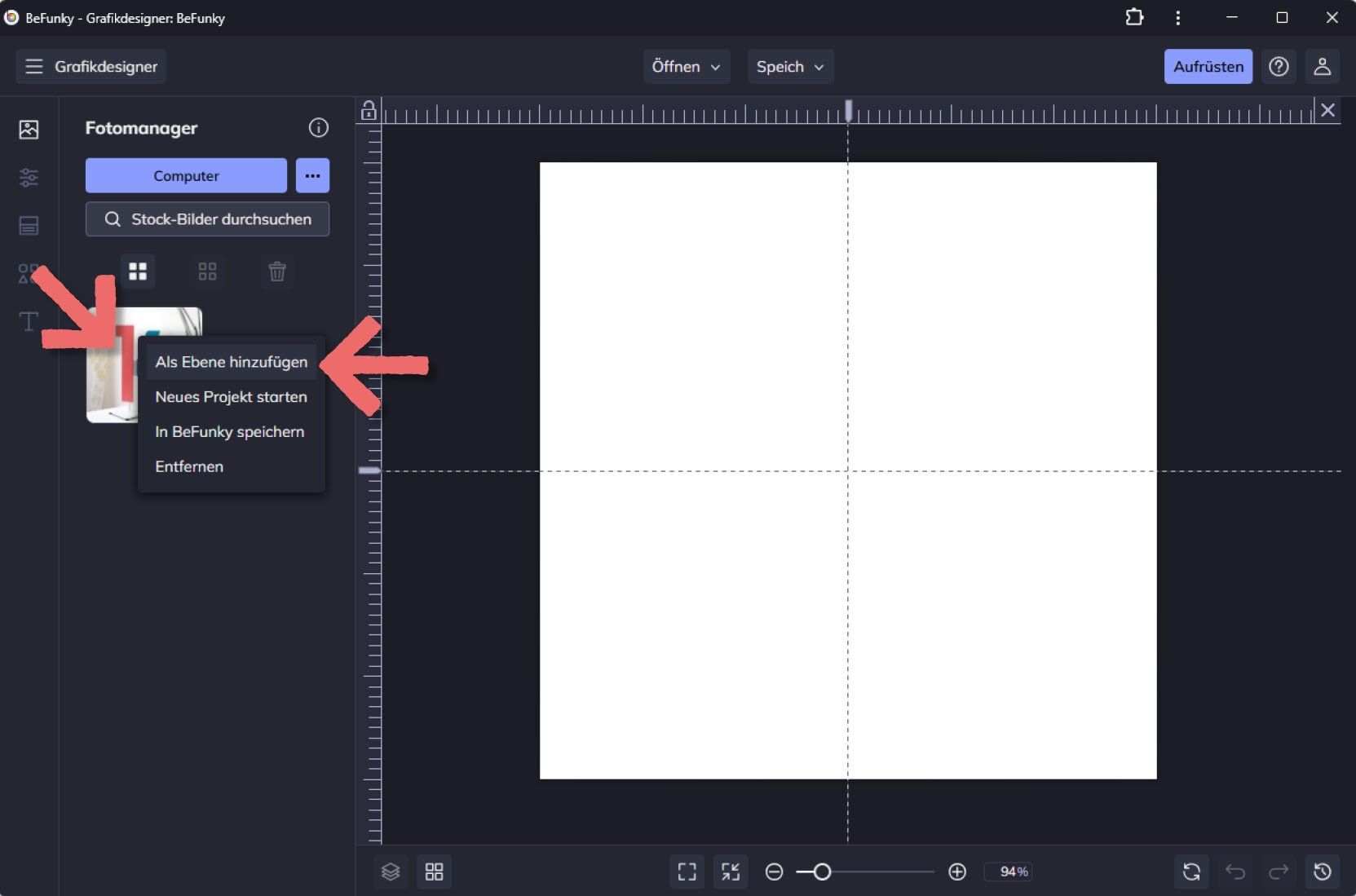
Task: Choose Als Ebene hinzufügen from context menu
Action: (232, 362)
